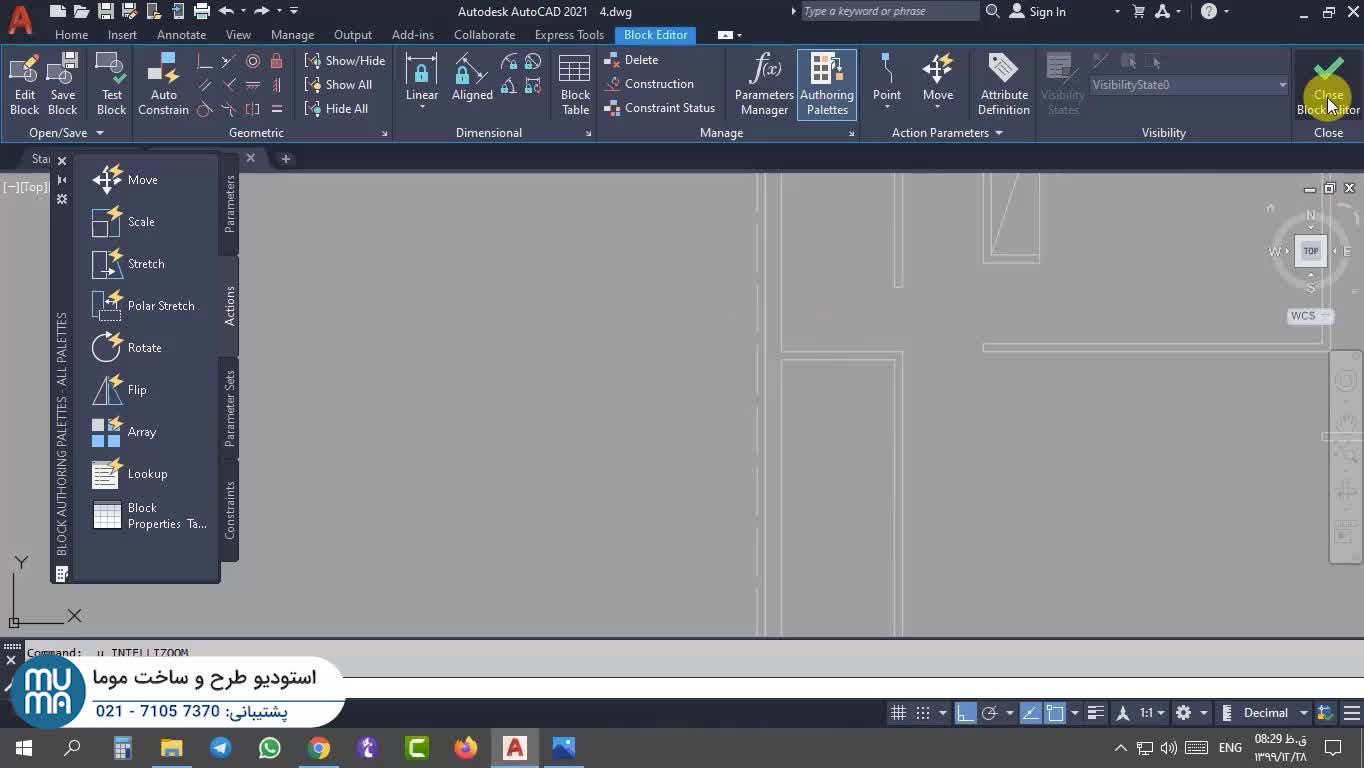
Task: Open the Block Table tool
Action: [x=575, y=84]
